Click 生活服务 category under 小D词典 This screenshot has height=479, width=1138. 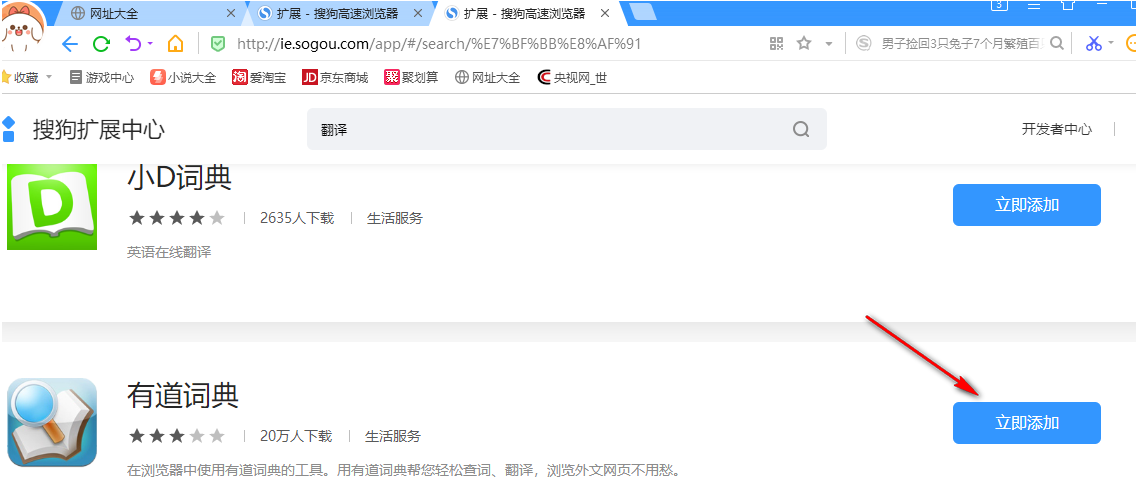pos(395,218)
